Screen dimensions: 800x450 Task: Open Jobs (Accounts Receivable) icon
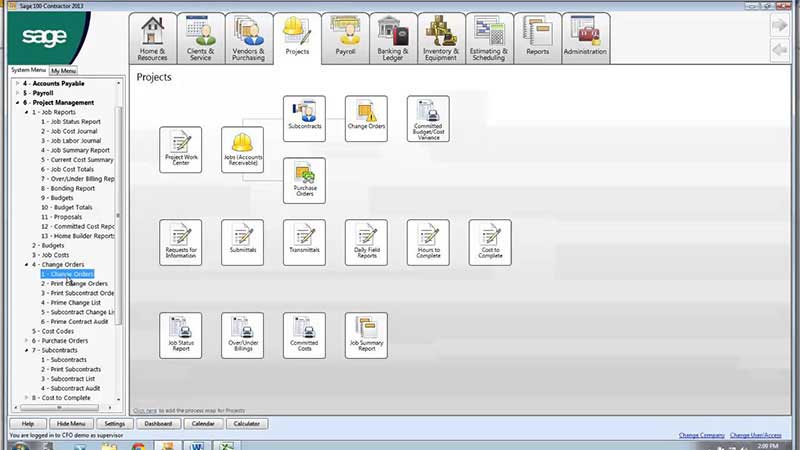[242, 150]
